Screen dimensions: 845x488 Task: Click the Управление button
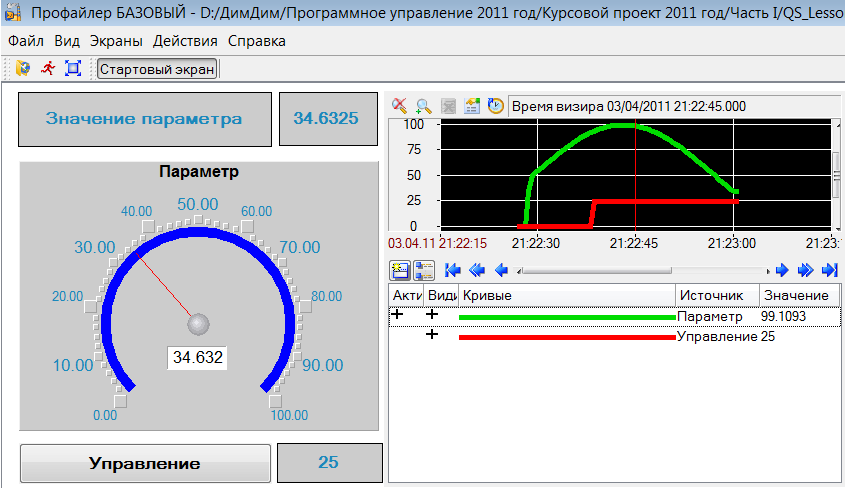(145, 463)
